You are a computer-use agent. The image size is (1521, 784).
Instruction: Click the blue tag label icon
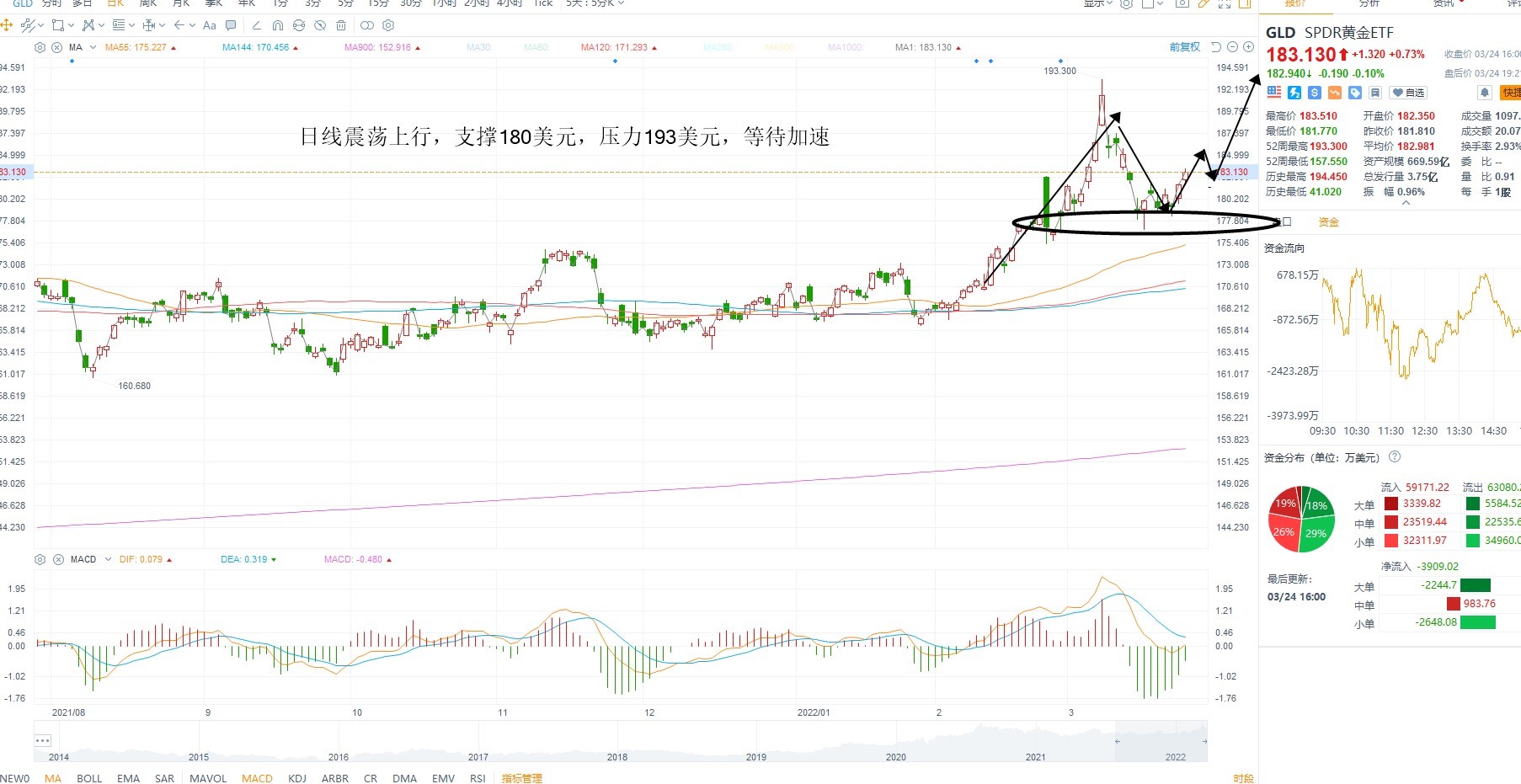pyautogui.click(x=1355, y=93)
